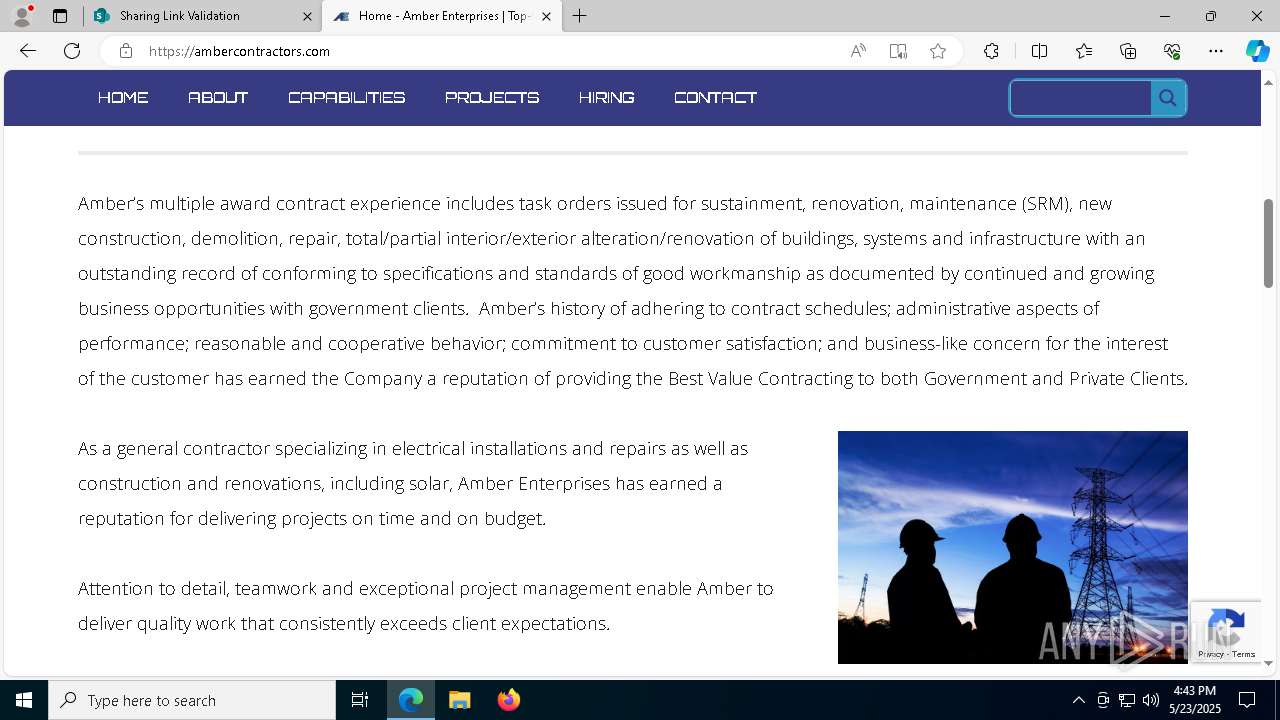This screenshot has height=720, width=1280.
Task: Open the volume speaker tray icon
Action: click(x=1151, y=700)
